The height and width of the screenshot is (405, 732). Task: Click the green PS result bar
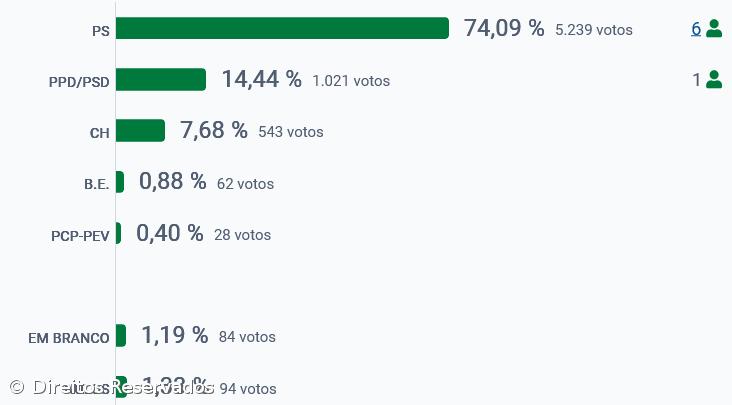282,29
